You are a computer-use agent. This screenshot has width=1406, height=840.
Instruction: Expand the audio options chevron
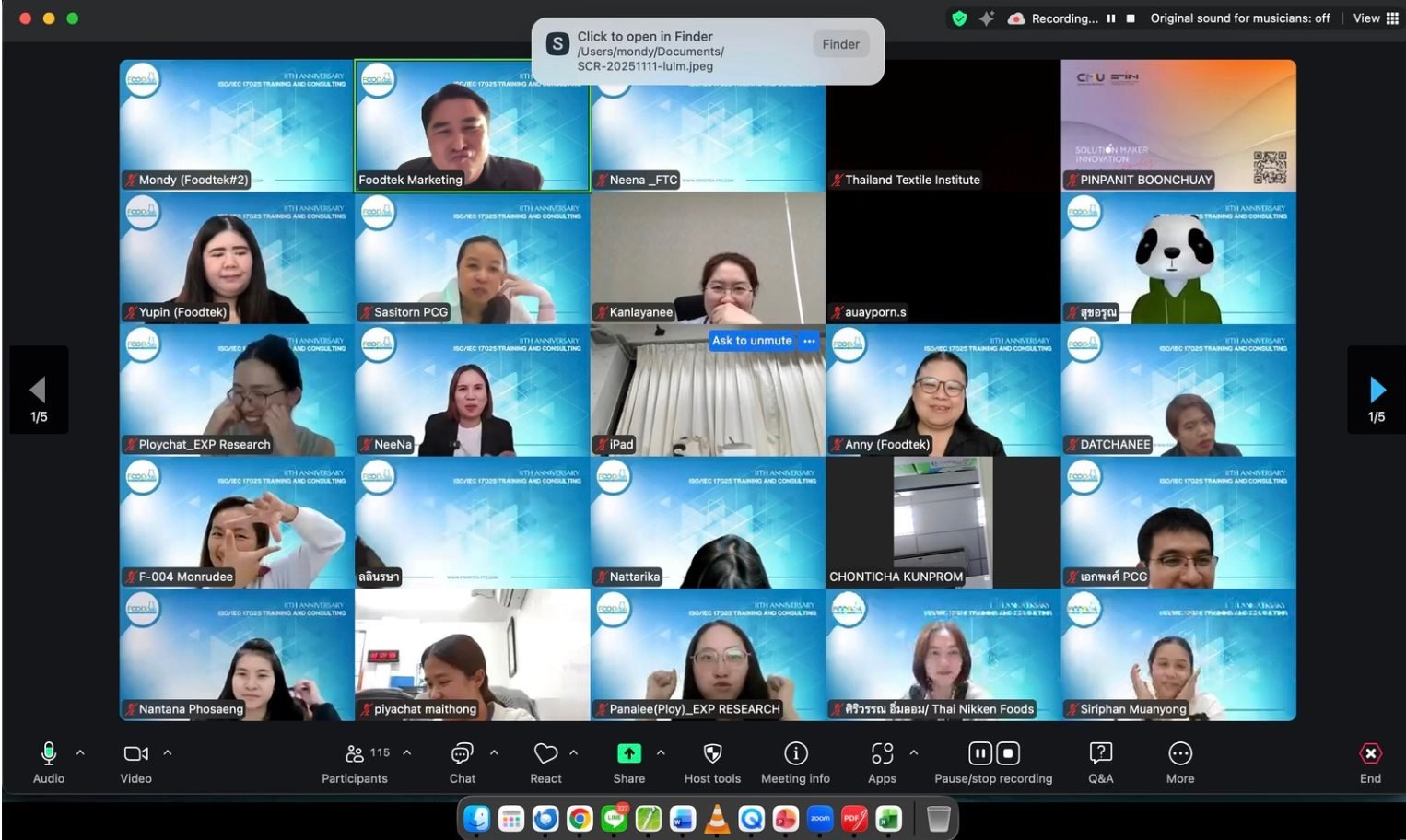(x=80, y=752)
